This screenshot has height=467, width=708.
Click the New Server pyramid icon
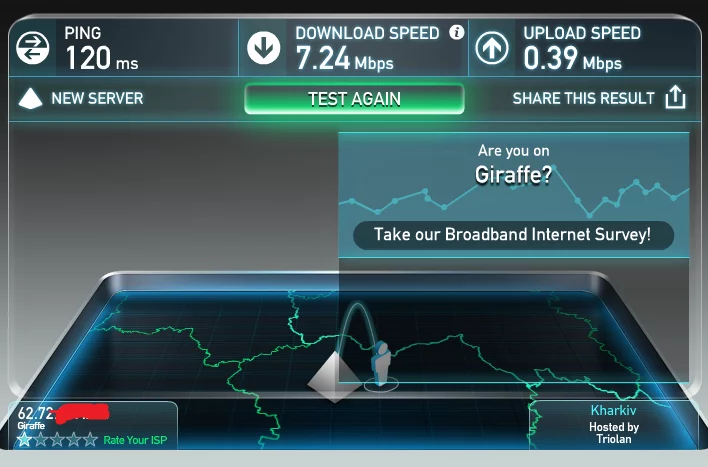tap(30, 98)
